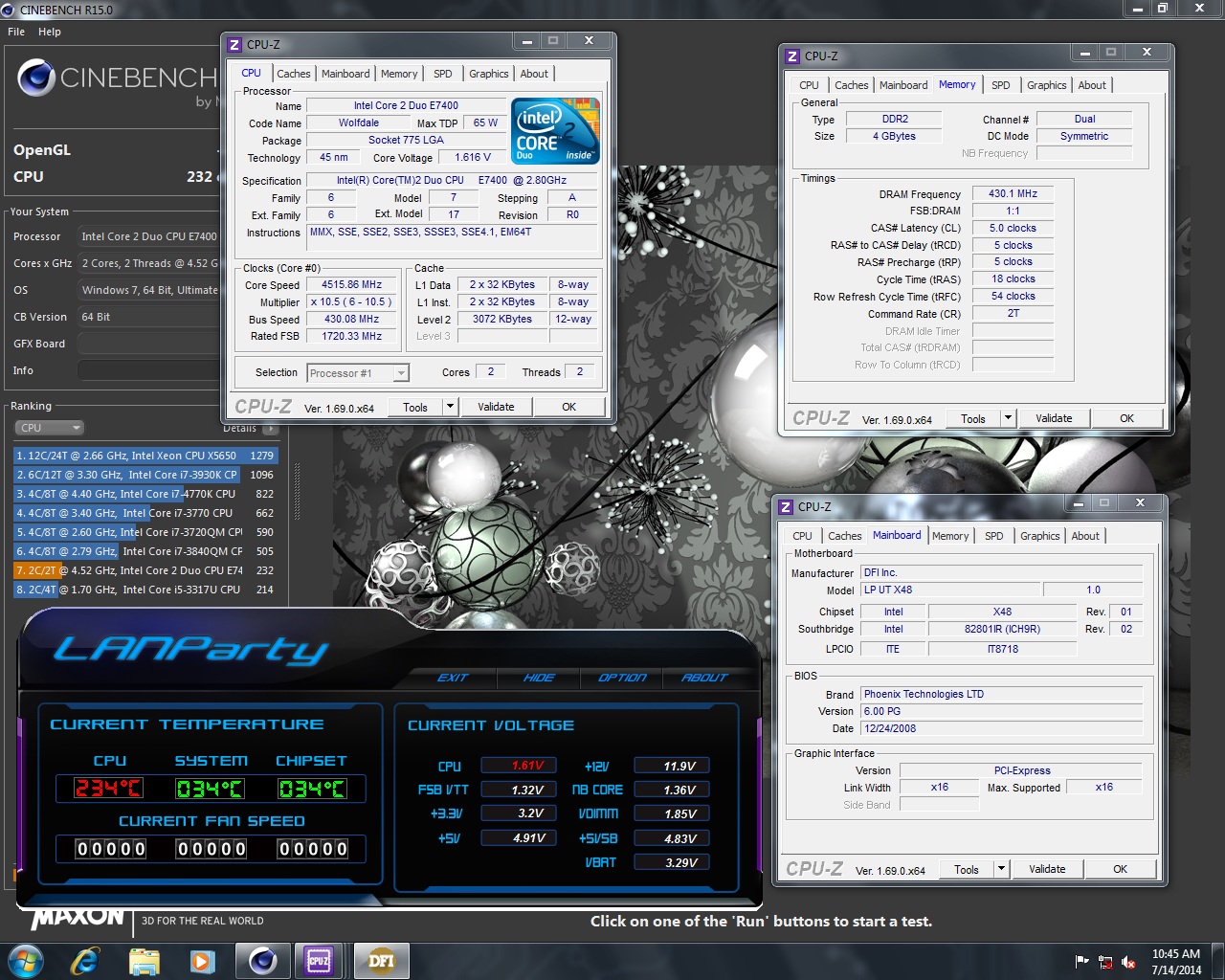Open Windows Explorer folder icon on taskbar
Image resolution: width=1225 pixels, height=980 pixels.
pyautogui.click(x=144, y=961)
